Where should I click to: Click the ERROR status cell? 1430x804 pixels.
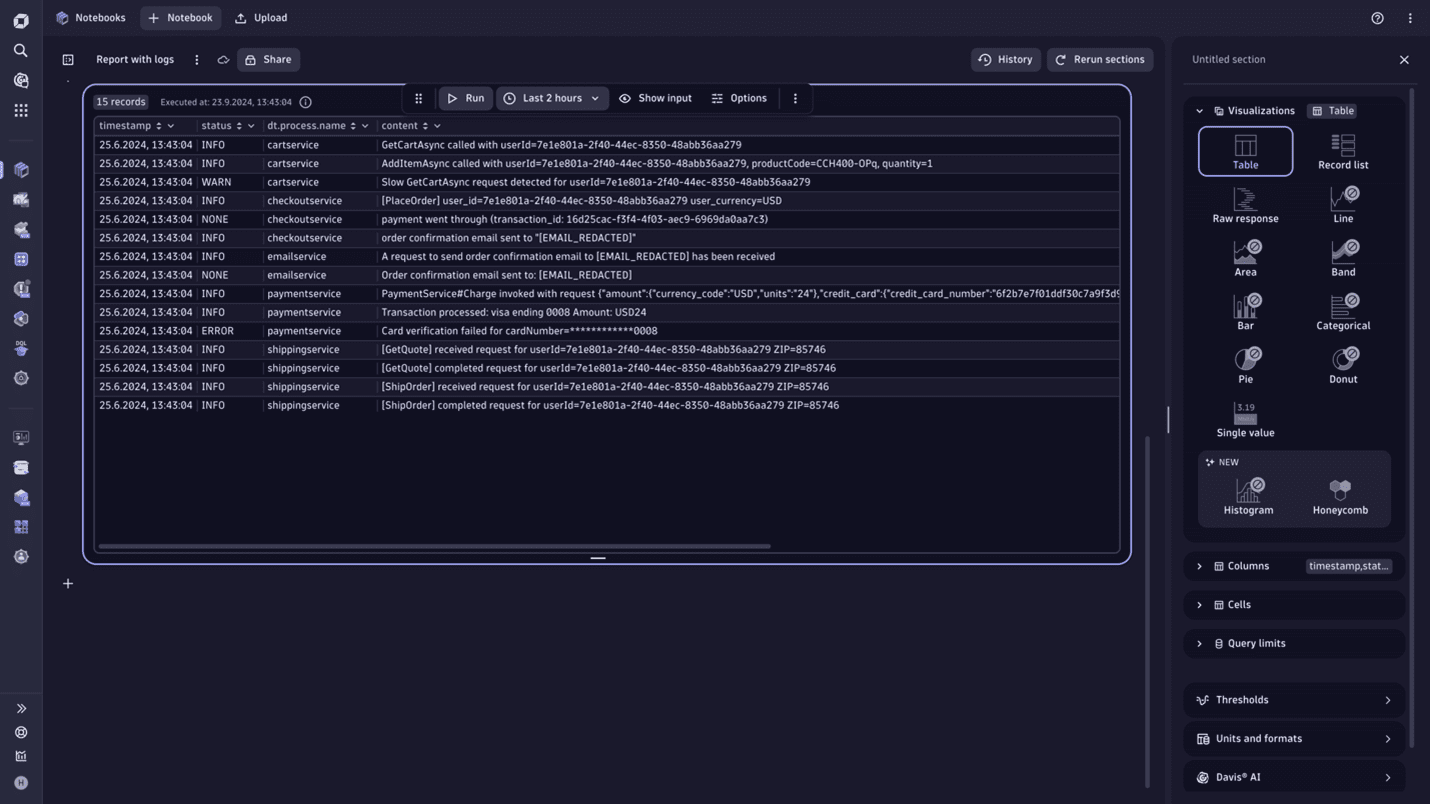217,331
